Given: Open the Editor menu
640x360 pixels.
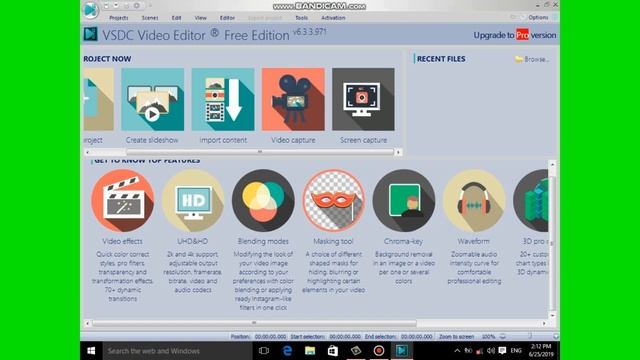Looking at the screenshot, I should (x=227, y=18).
